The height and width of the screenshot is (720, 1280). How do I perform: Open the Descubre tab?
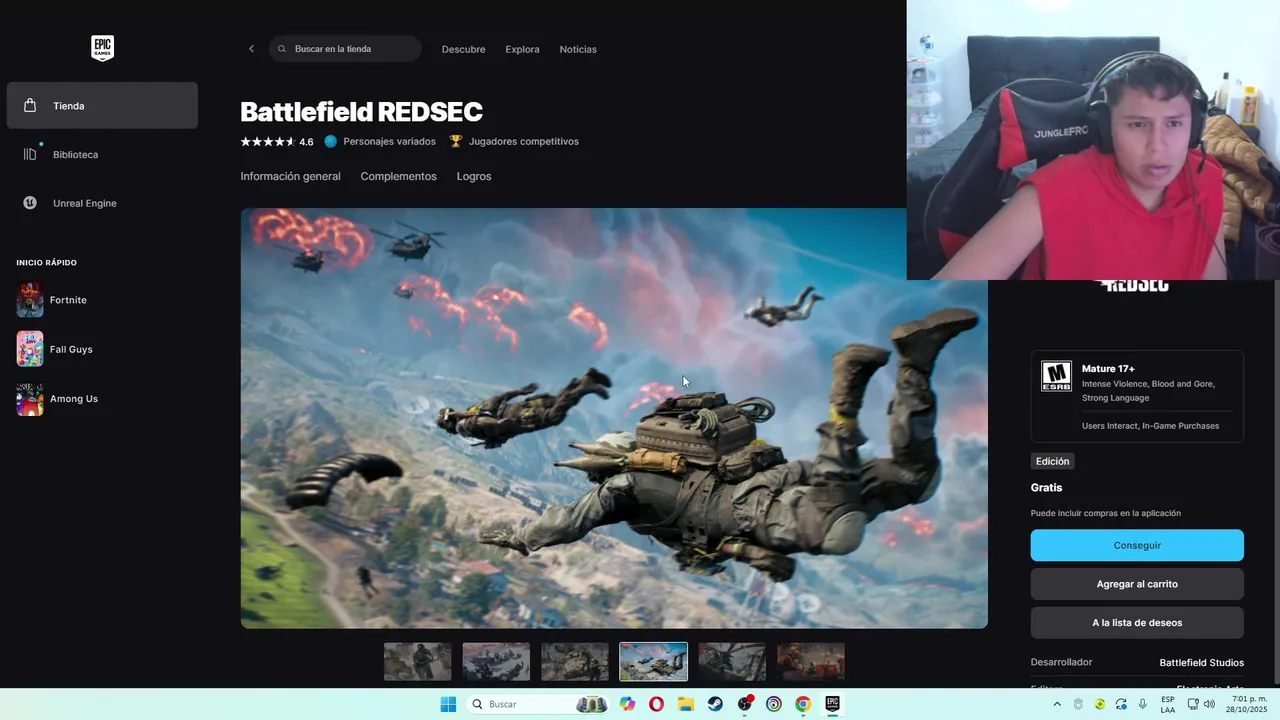coord(463,49)
